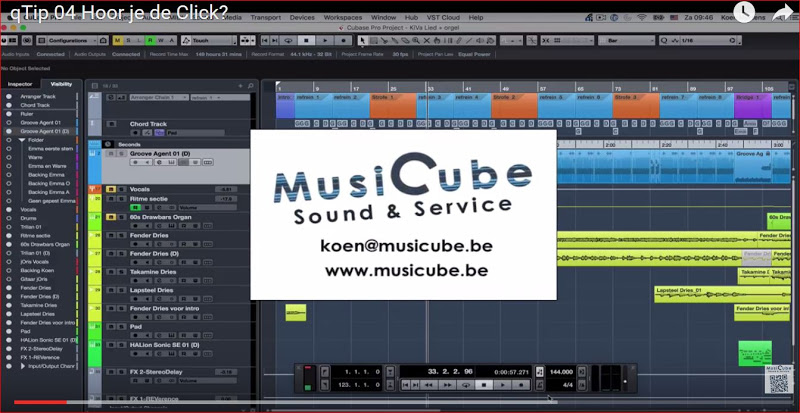Click the Strofe 1 arranger event
The height and width of the screenshot is (413, 800).
tap(393, 106)
